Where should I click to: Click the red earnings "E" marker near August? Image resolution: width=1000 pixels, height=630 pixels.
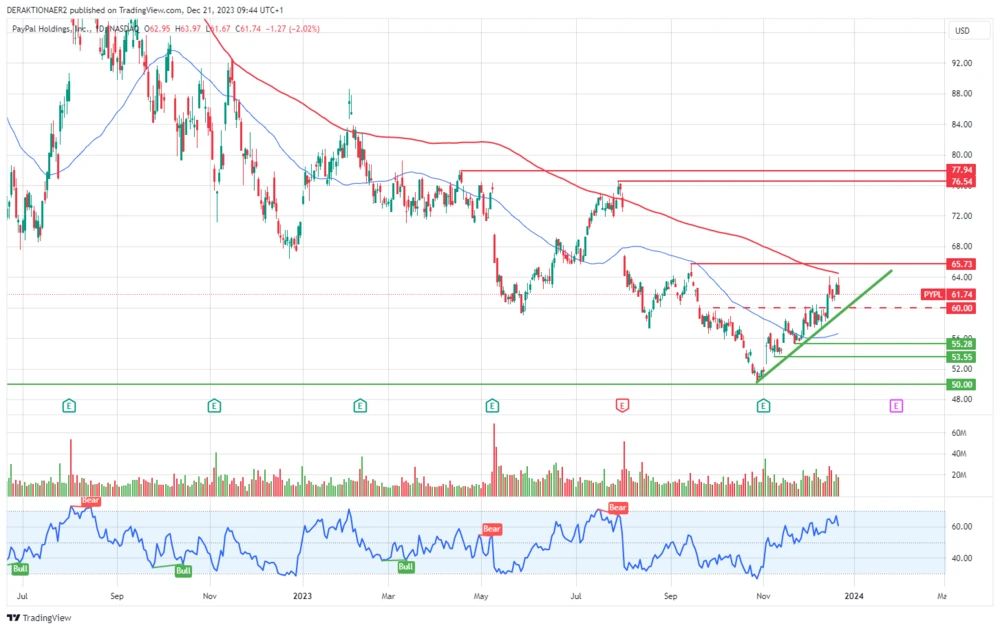620,406
